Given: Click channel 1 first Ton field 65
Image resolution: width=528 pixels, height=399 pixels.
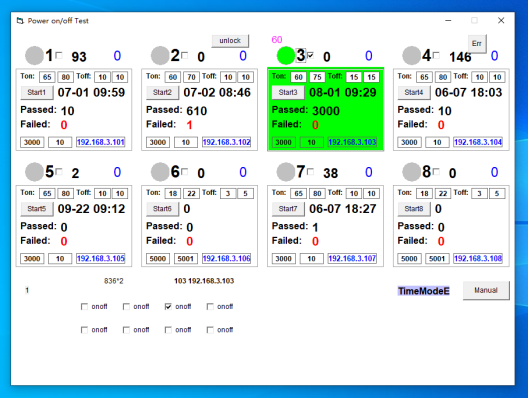Looking at the screenshot, I should pos(47,77).
